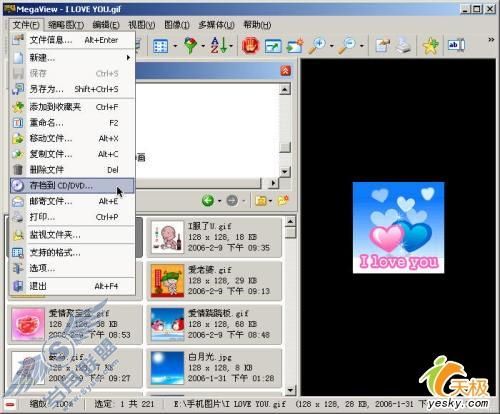Click the folder up navigation icon

(x=261, y=201)
